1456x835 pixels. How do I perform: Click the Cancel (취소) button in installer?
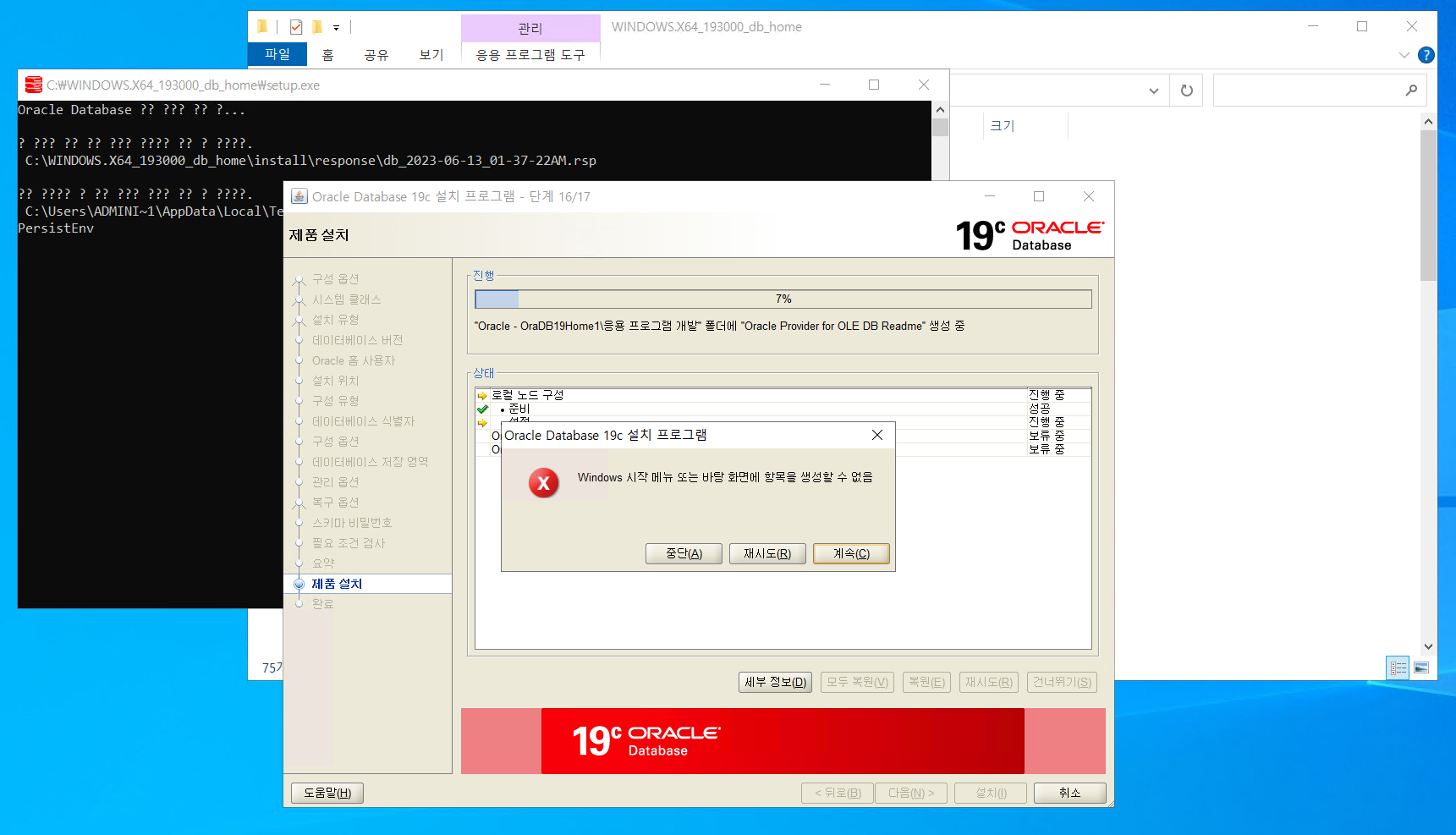tap(1069, 793)
